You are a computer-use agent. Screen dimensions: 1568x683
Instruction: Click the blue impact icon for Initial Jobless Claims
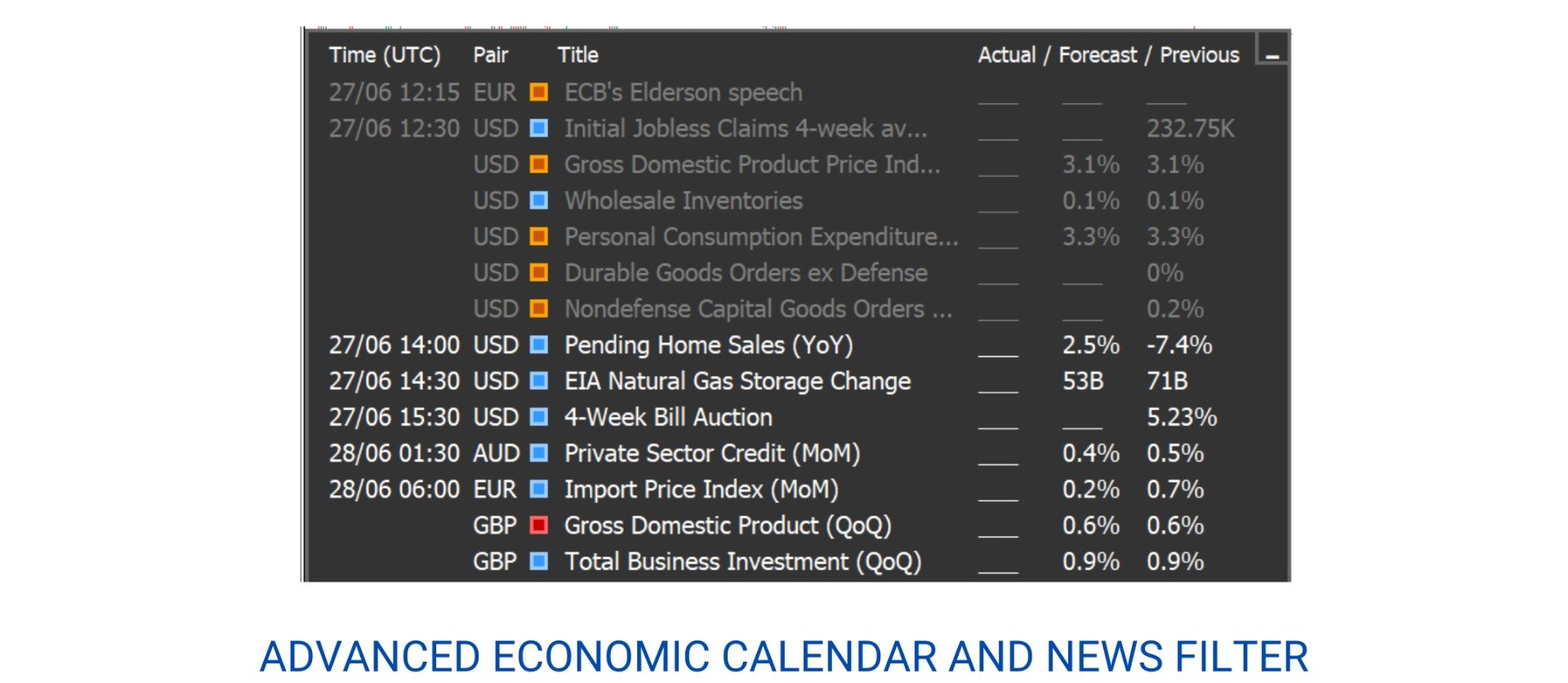[540, 128]
